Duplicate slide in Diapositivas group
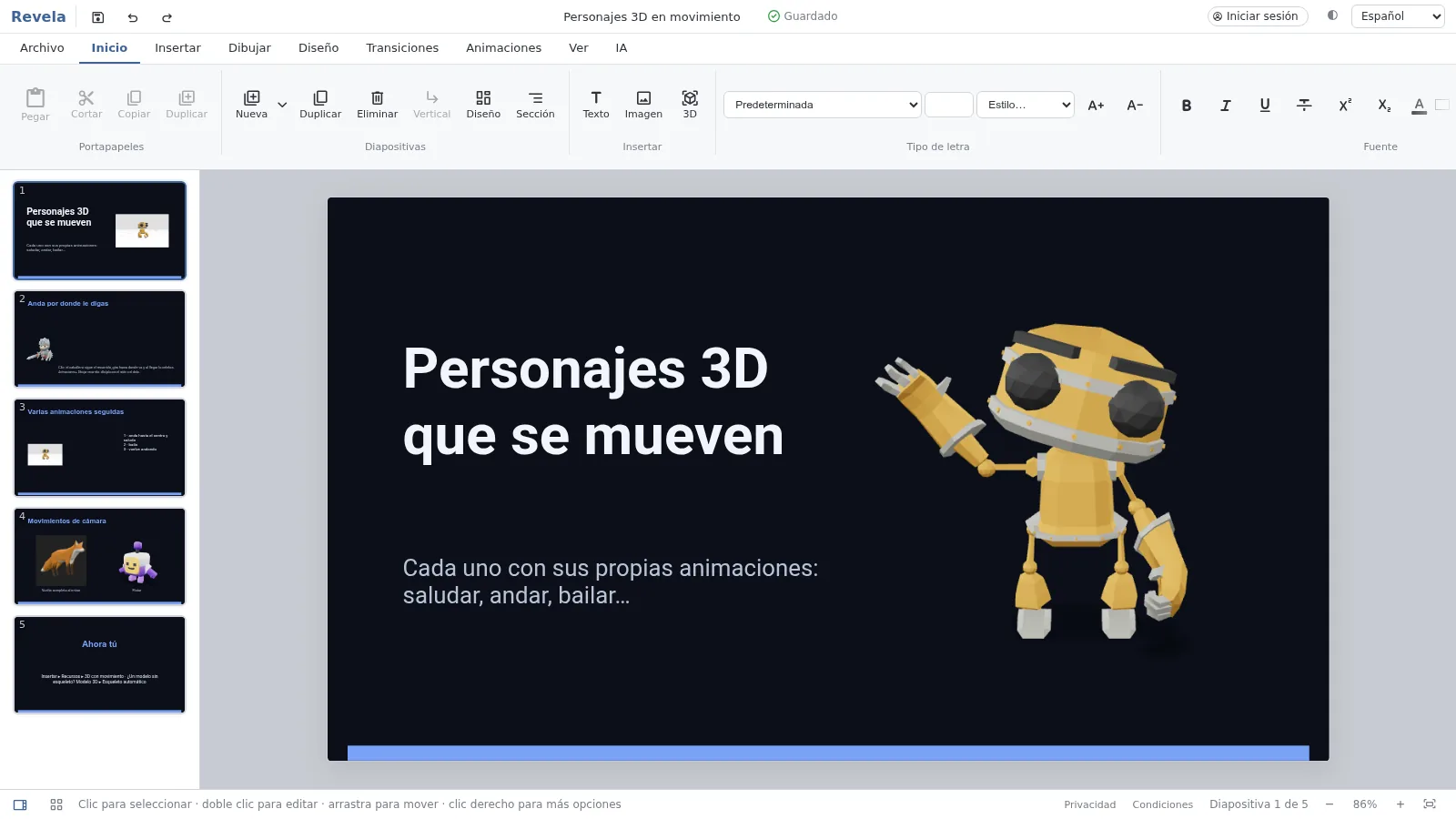Viewport: 1456px width, 819px height. tap(320, 105)
